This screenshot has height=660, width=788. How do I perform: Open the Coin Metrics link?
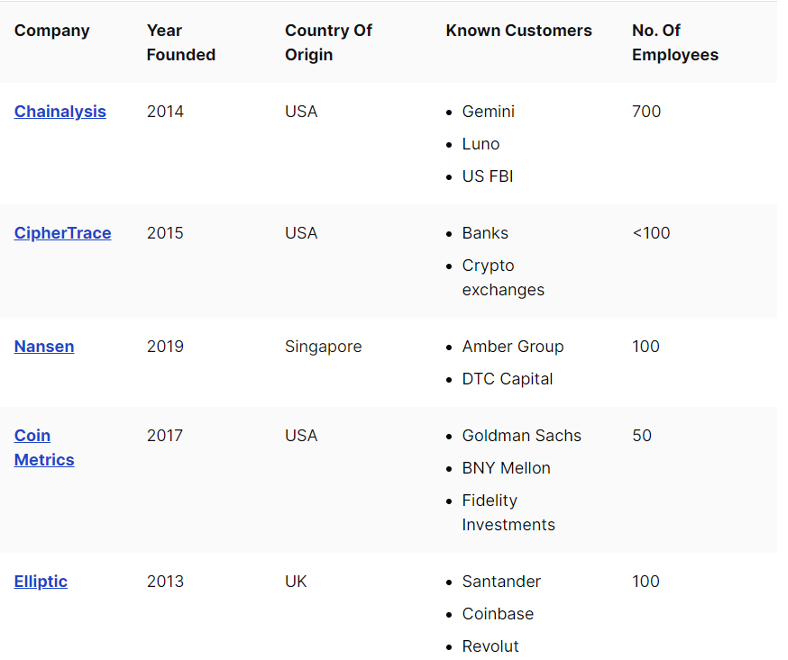tap(44, 447)
